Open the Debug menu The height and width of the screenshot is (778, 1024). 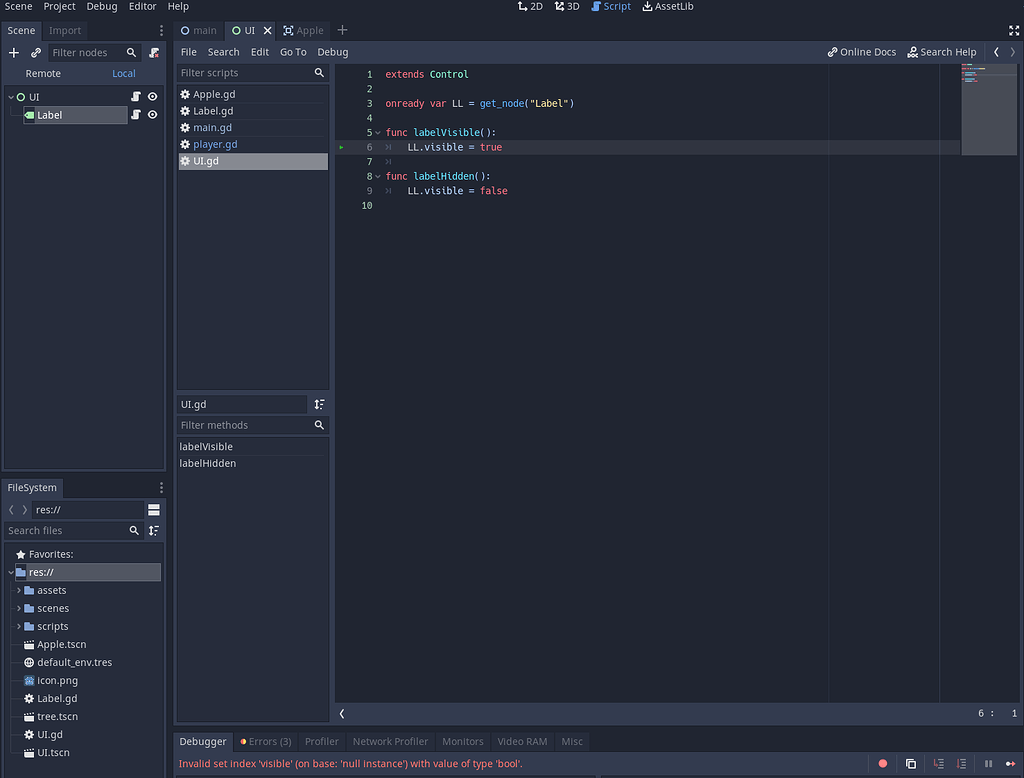pos(101,6)
